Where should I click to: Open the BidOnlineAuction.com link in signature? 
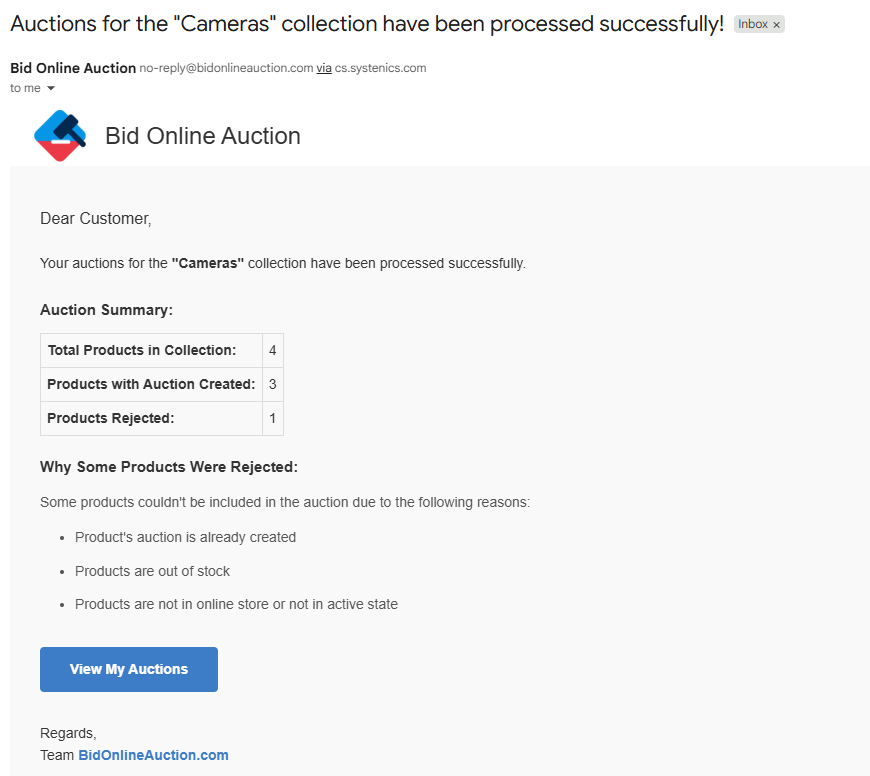(153, 755)
